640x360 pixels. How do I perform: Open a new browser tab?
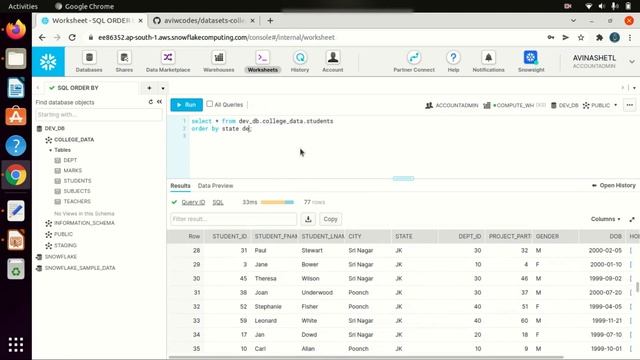pyautogui.click(x=270, y=20)
